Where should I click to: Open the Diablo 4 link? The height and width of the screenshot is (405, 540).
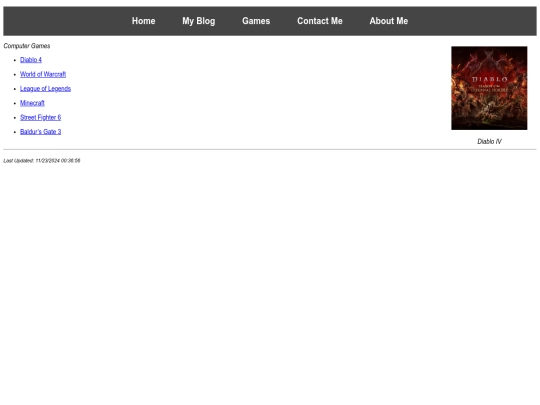tap(31, 60)
